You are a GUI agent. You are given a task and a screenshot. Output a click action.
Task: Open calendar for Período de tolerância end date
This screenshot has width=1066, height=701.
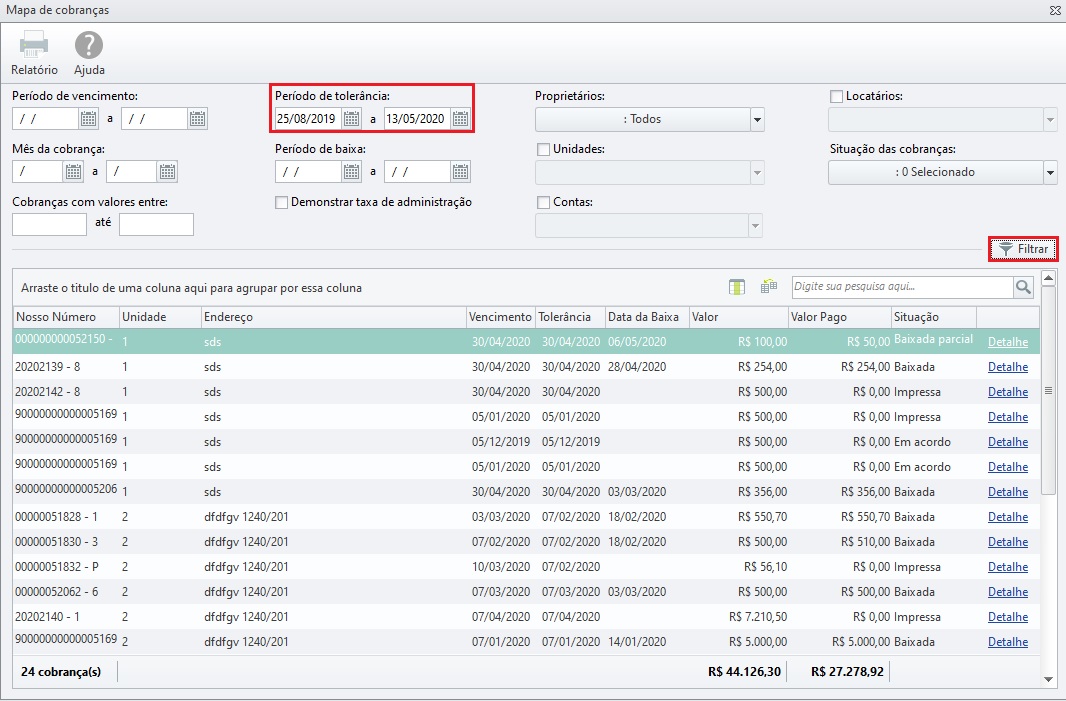[460, 119]
